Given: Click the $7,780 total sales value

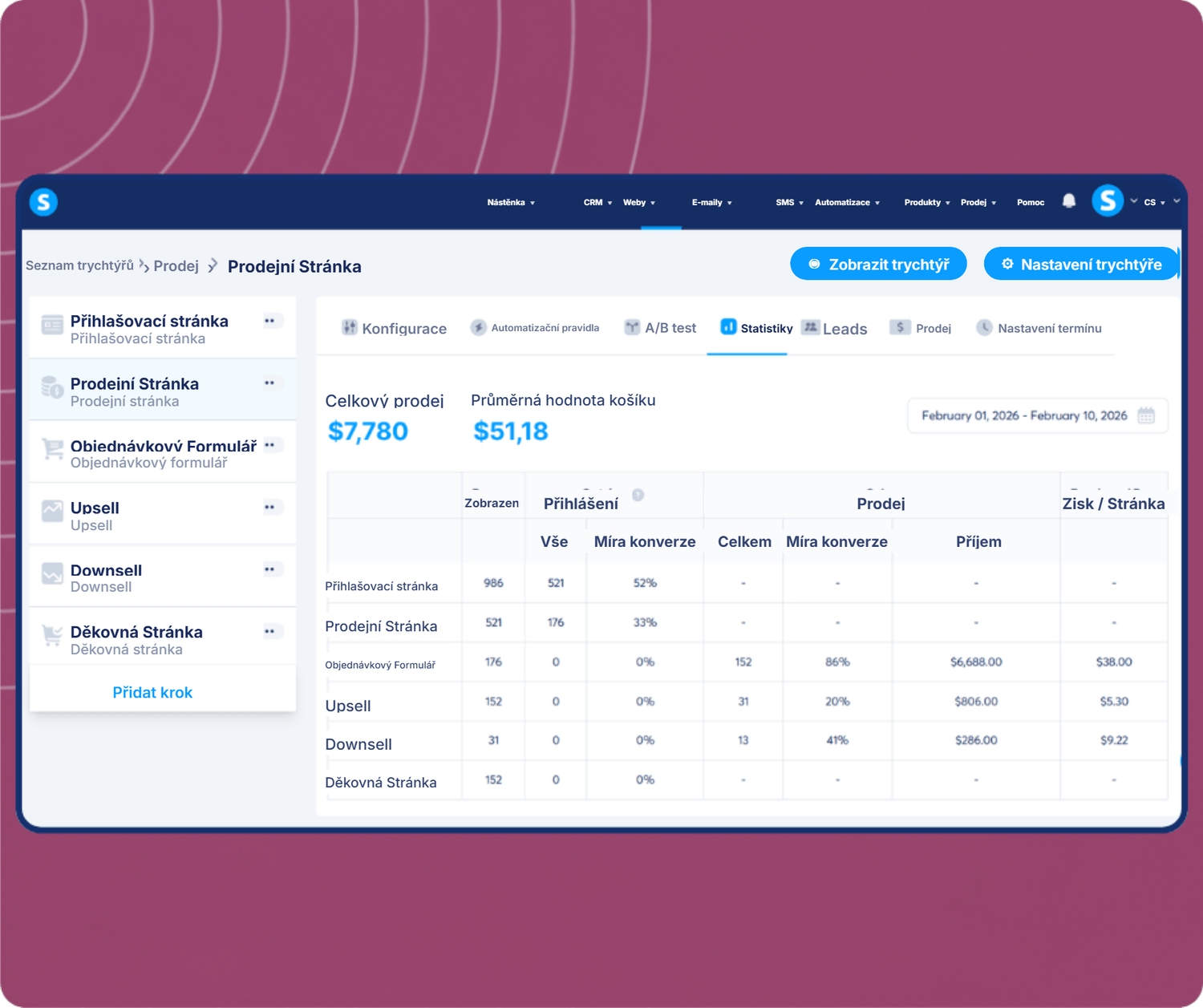Looking at the screenshot, I should (x=368, y=431).
